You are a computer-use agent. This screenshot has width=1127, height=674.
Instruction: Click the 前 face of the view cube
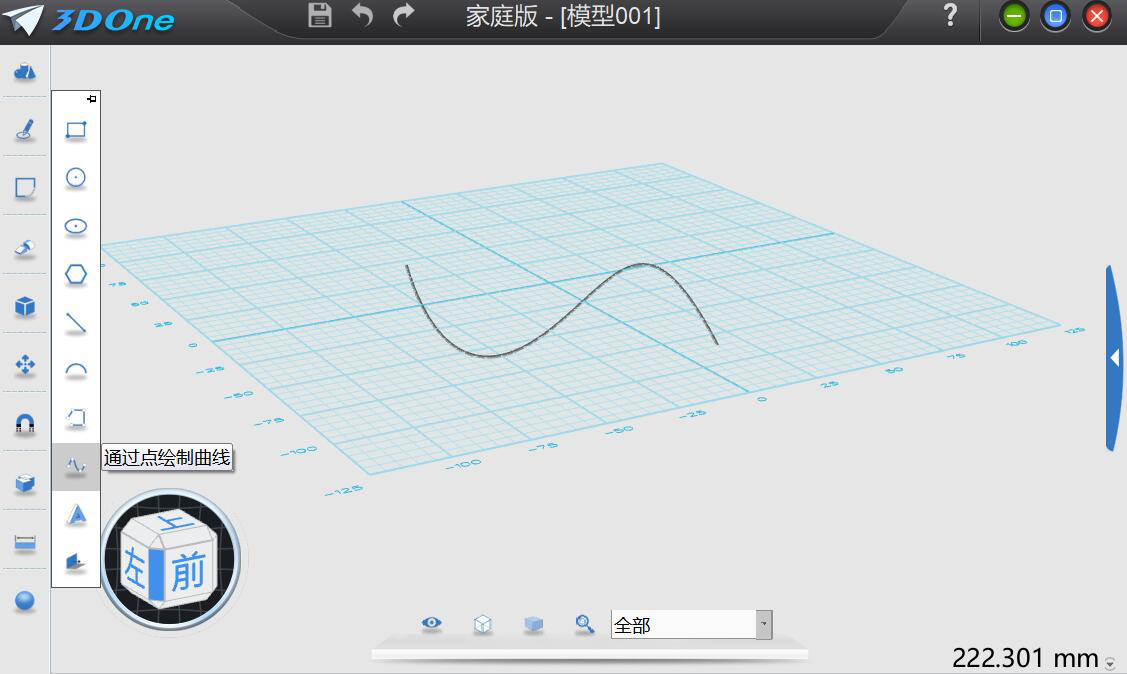188,571
